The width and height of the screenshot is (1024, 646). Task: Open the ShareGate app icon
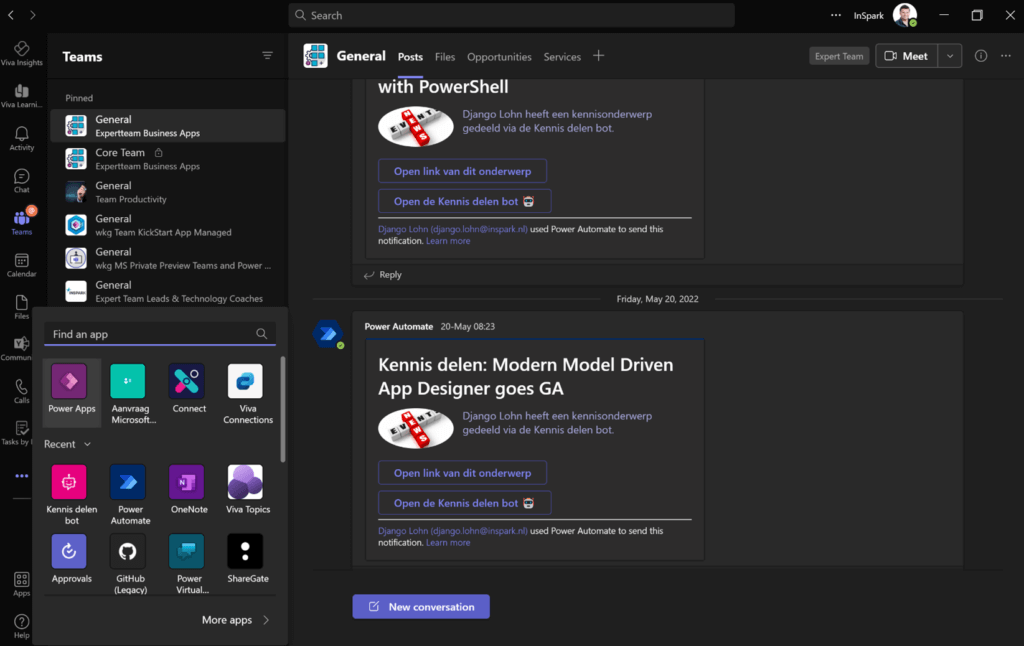click(x=246, y=551)
